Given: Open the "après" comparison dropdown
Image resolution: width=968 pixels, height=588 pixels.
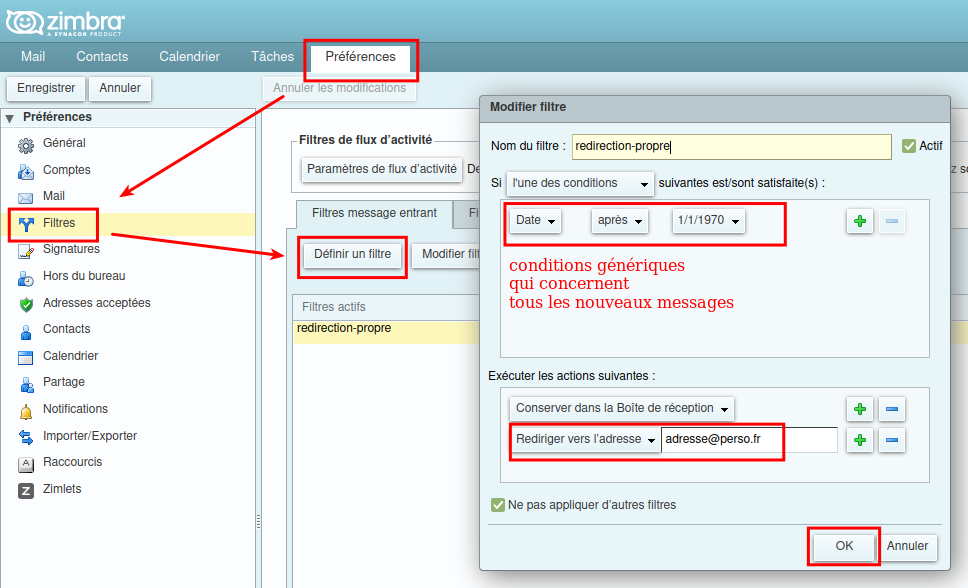Looking at the screenshot, I should tap(619, 221).
